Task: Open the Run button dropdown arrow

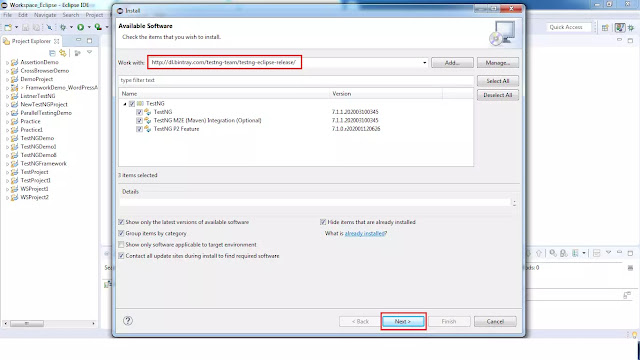Action: coord(89,27)
